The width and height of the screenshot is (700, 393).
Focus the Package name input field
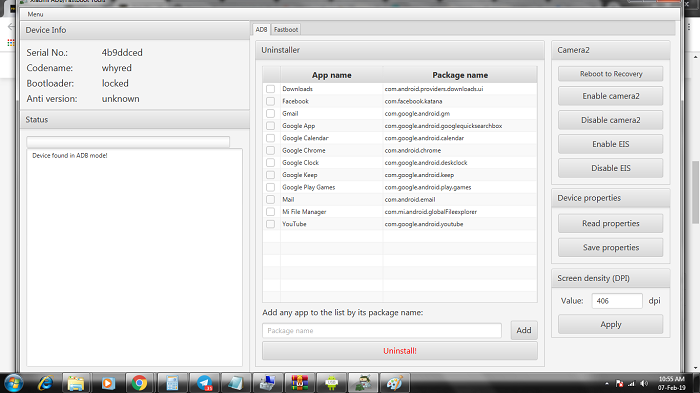click(x=382, y=330)
